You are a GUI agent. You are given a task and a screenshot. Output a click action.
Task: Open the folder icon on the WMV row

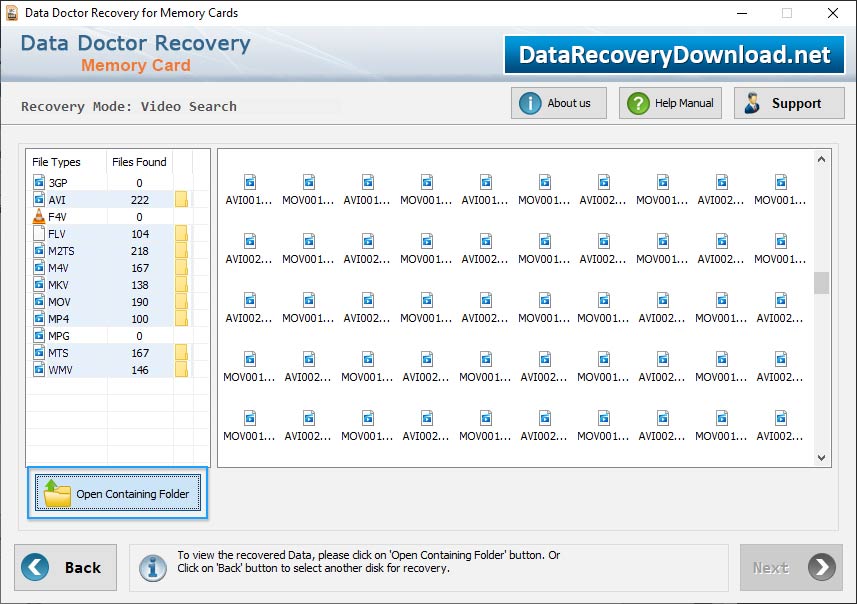pos(181,370)
